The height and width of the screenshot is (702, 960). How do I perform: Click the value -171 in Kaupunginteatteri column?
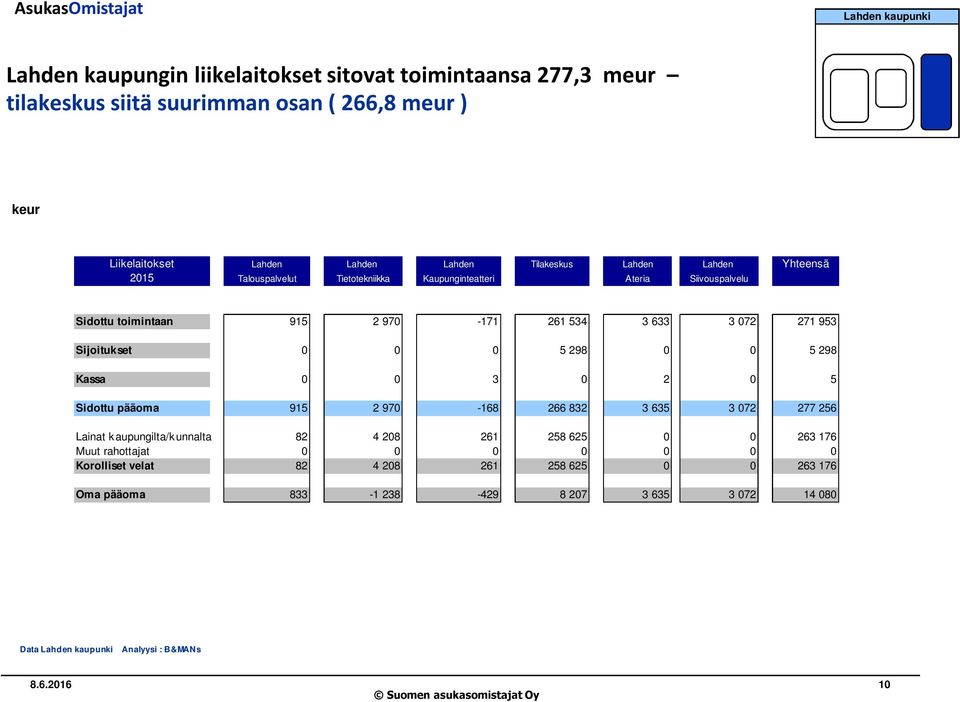(x=488, y=321)
